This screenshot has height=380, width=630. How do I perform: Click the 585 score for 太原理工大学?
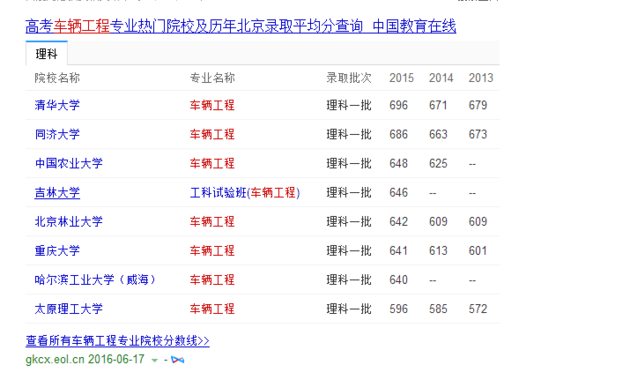(x=438, y=309)
